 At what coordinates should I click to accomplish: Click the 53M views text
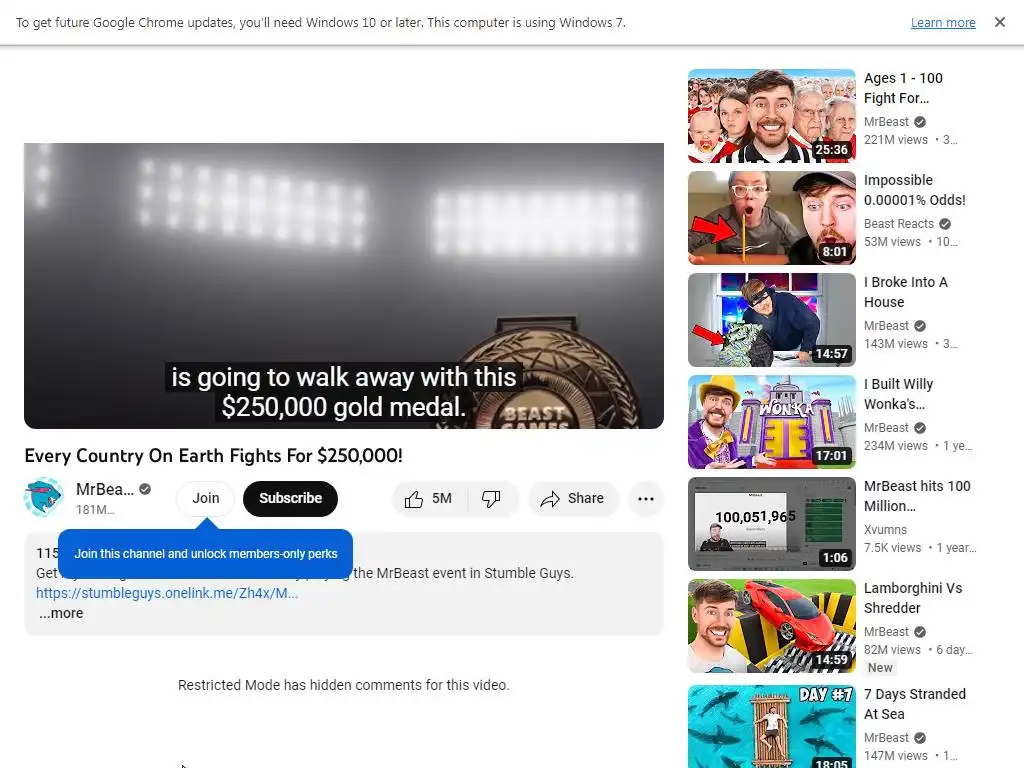click(892, 242)
